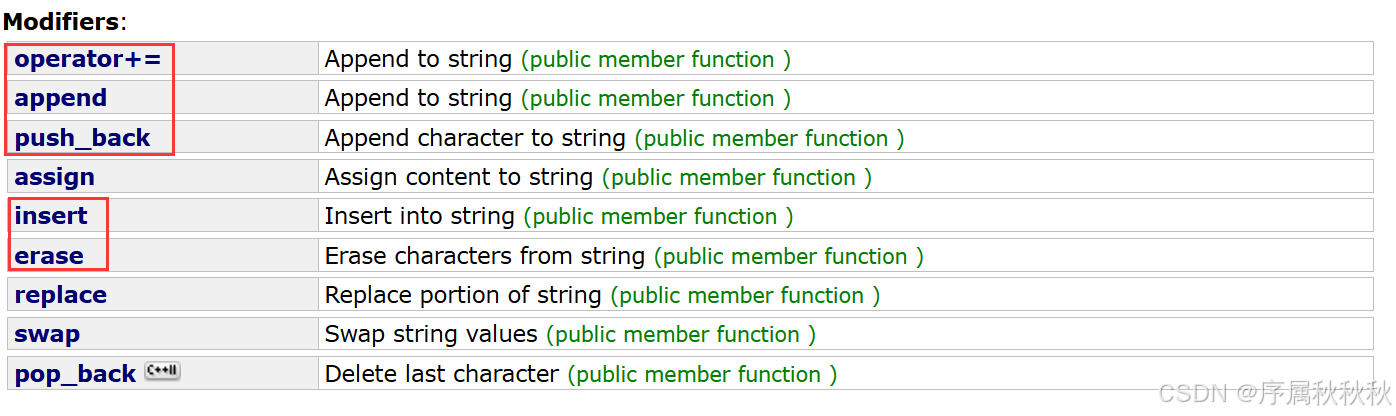Open the swap function link
Viewport: 1396px width, 416px height.
point(47,334)
